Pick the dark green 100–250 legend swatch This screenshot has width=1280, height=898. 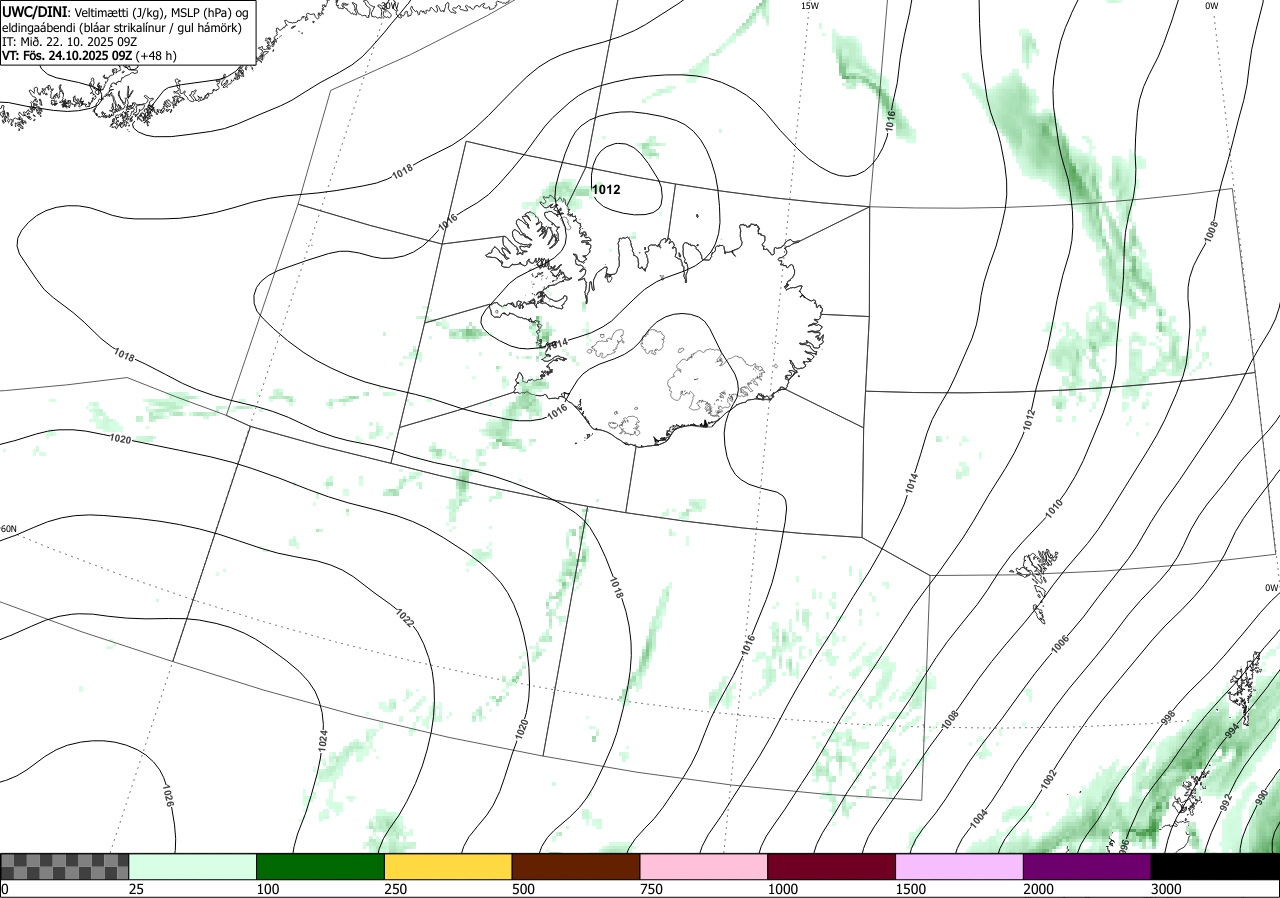pos(321,866)
